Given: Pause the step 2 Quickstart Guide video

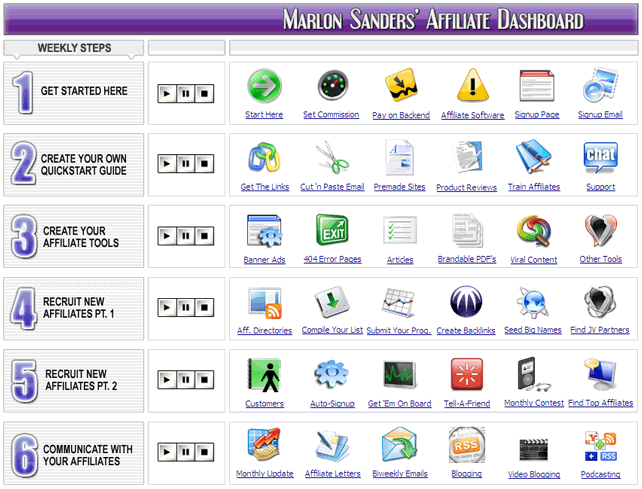Looking at the screenshot, I should coord(186,164).
